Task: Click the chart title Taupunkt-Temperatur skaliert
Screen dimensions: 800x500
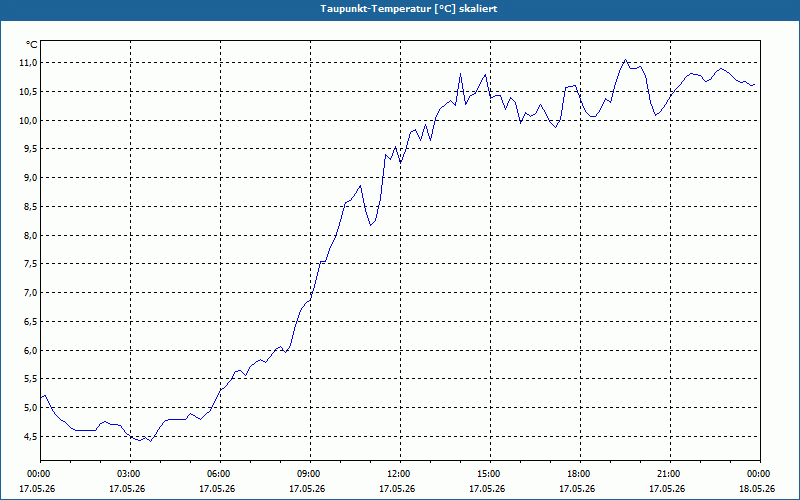Action: (409, 9)
